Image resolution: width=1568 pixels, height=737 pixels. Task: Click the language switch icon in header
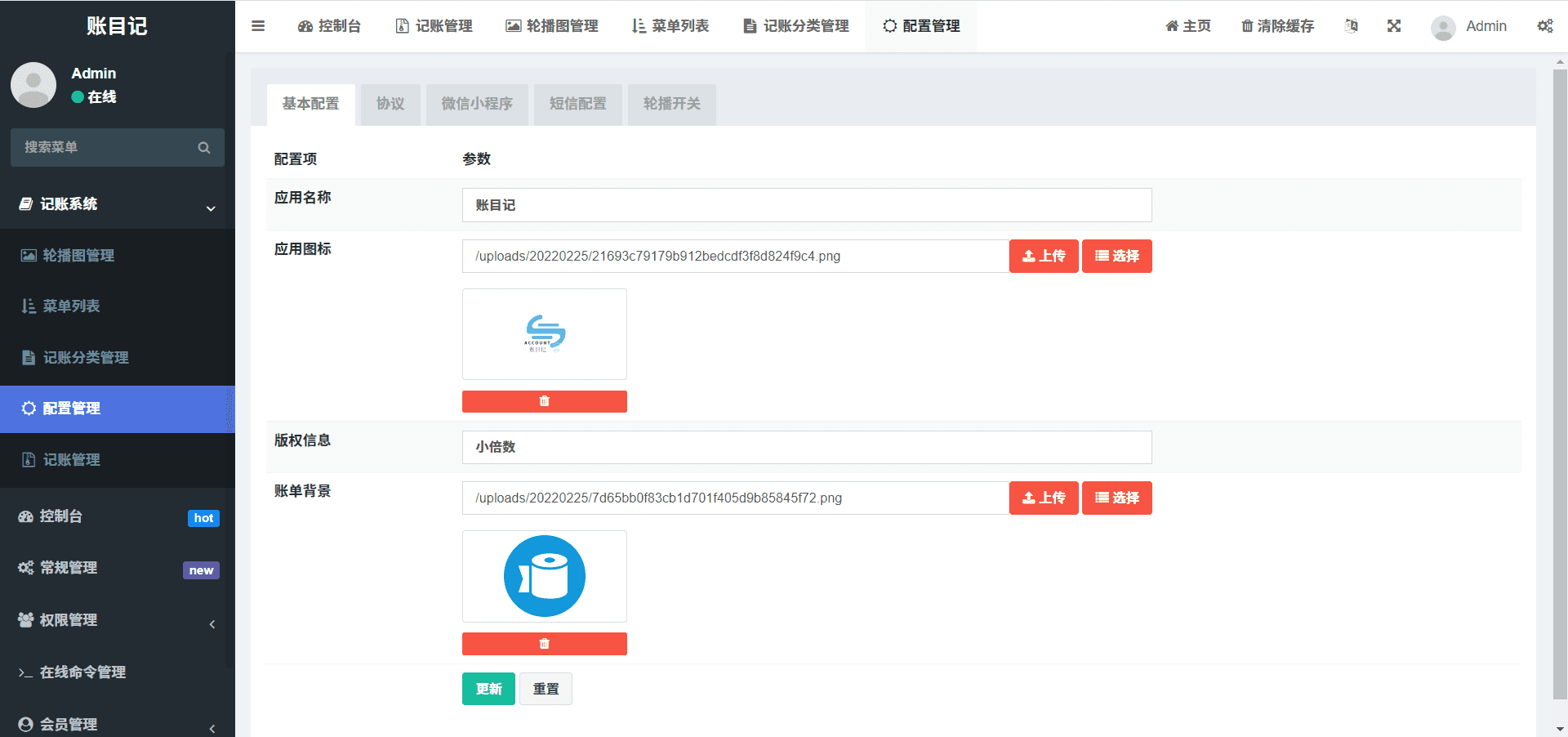point(1352,26)
